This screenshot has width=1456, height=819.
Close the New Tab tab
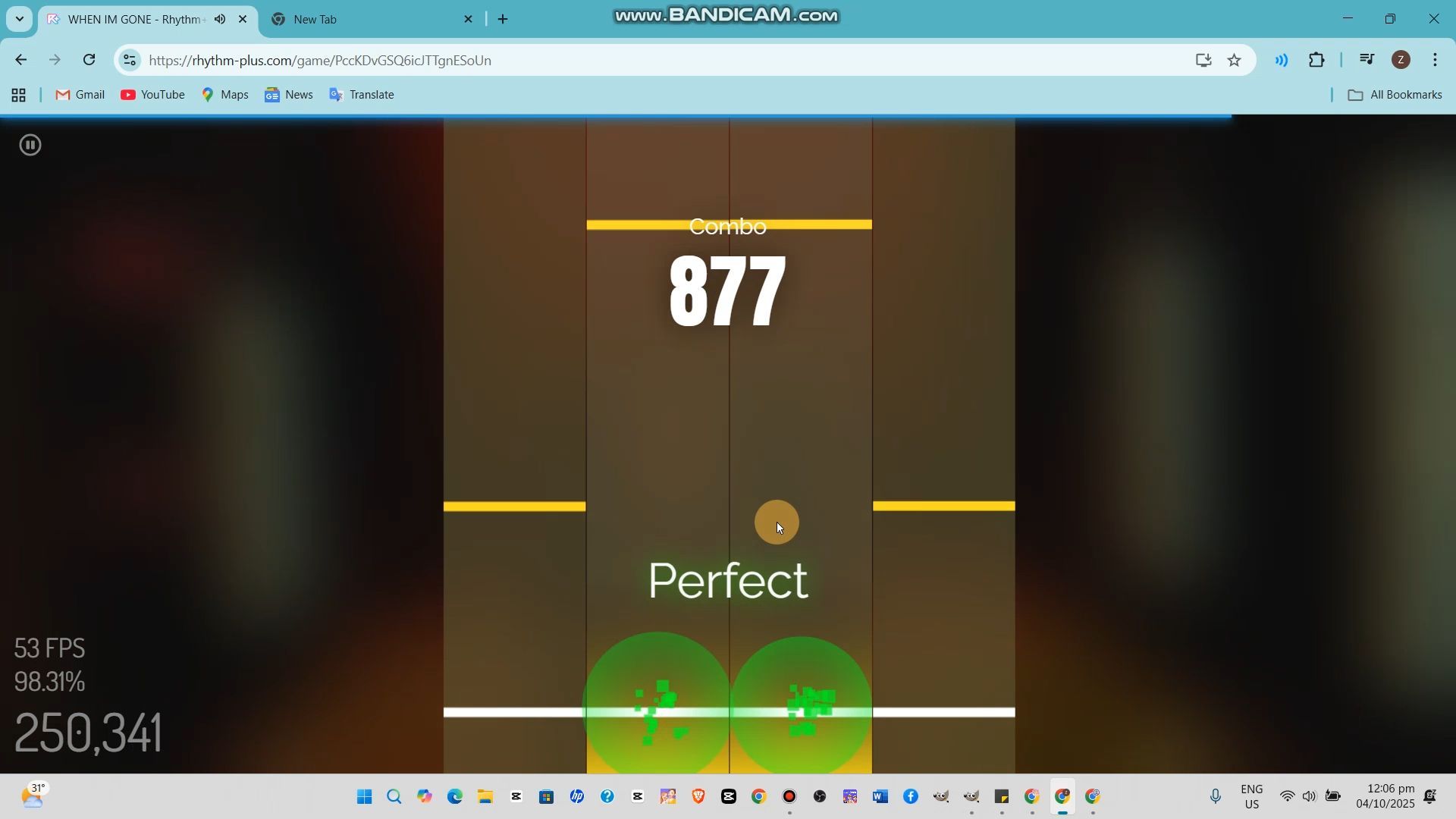click(x=468, y=20)
